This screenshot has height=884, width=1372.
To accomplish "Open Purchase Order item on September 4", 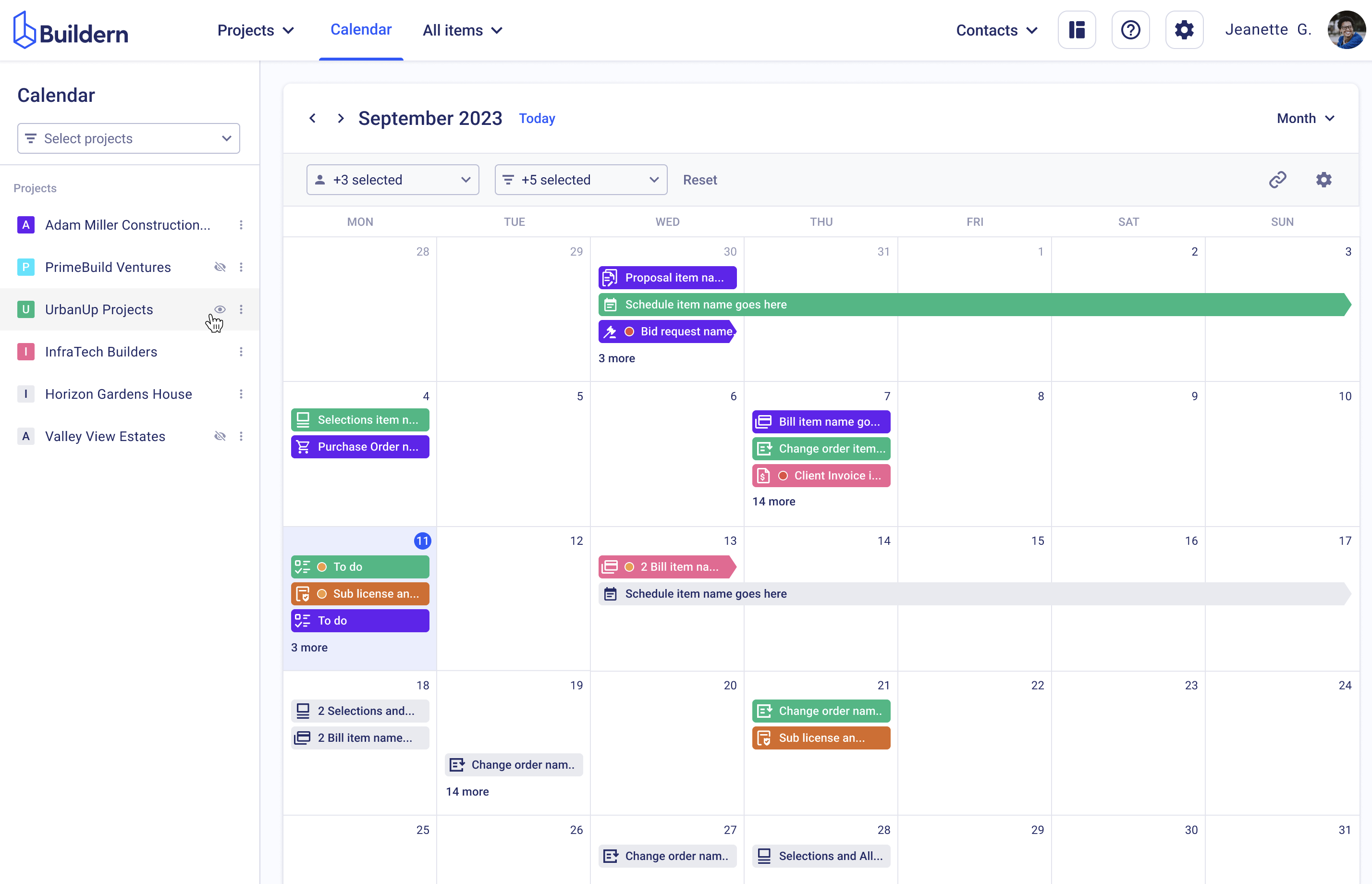I will click(360, 447).
